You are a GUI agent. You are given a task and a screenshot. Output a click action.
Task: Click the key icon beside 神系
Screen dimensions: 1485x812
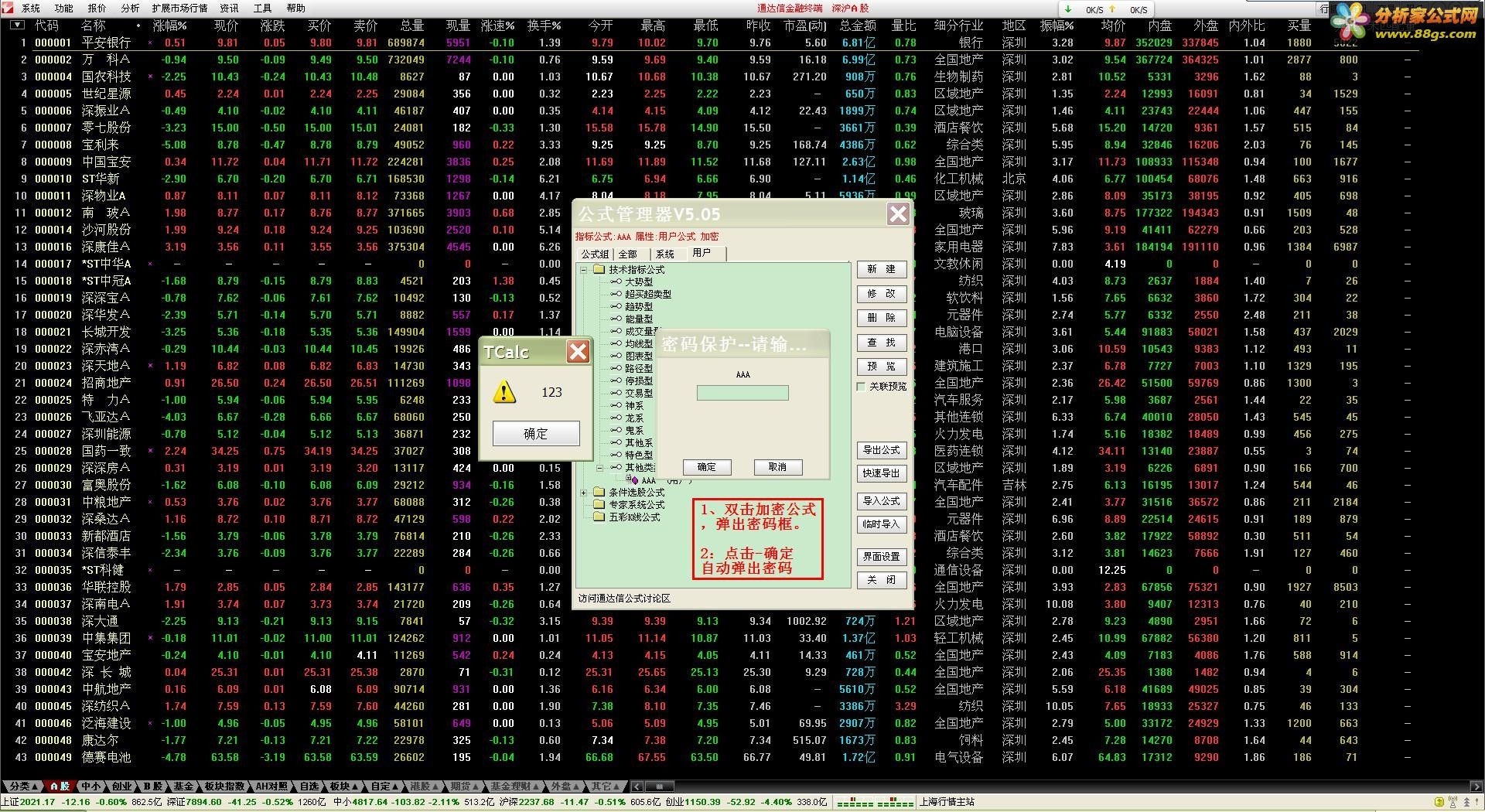click(x=616, y=406)
